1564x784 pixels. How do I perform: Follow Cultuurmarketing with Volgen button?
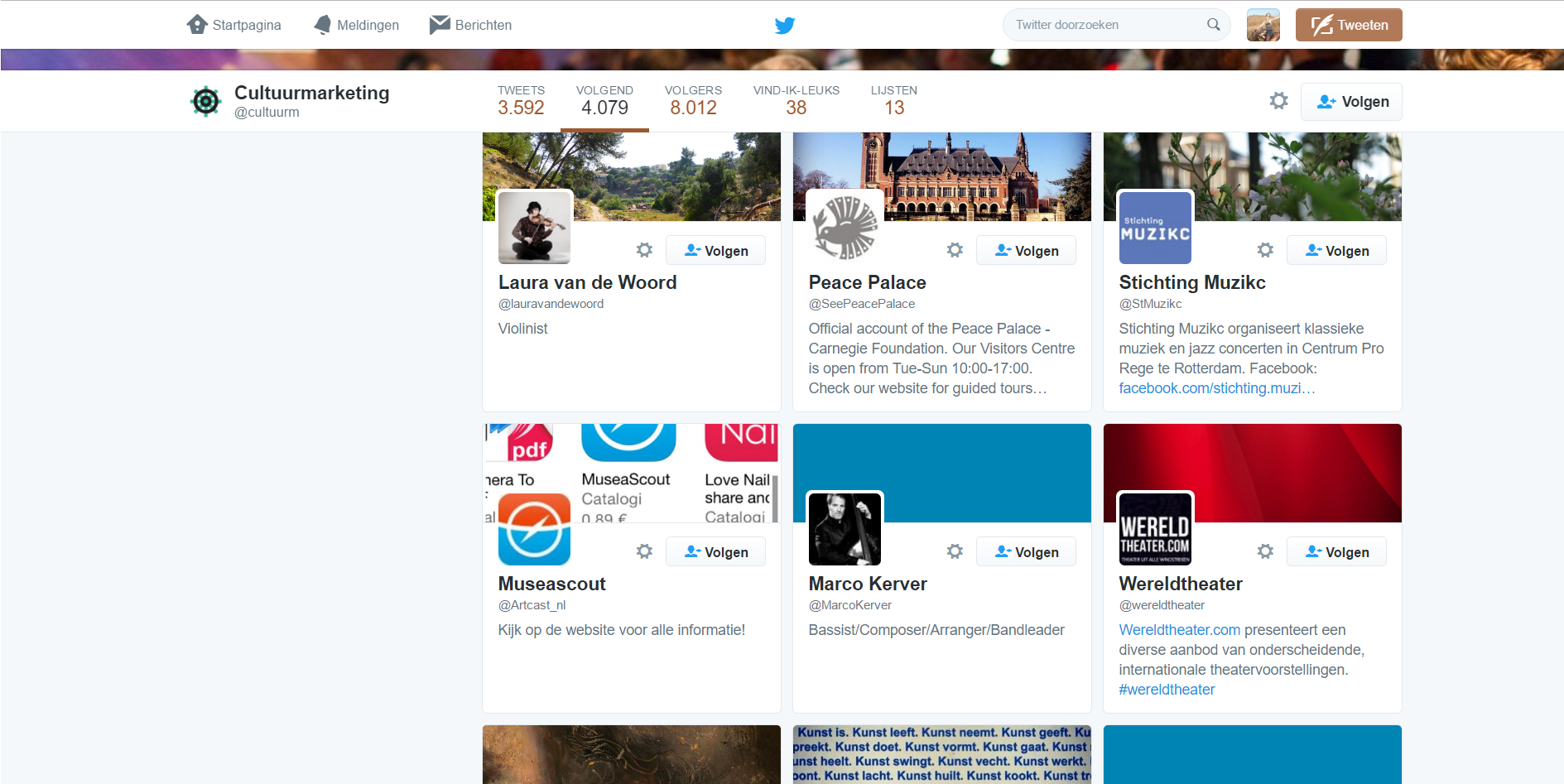1351,102
